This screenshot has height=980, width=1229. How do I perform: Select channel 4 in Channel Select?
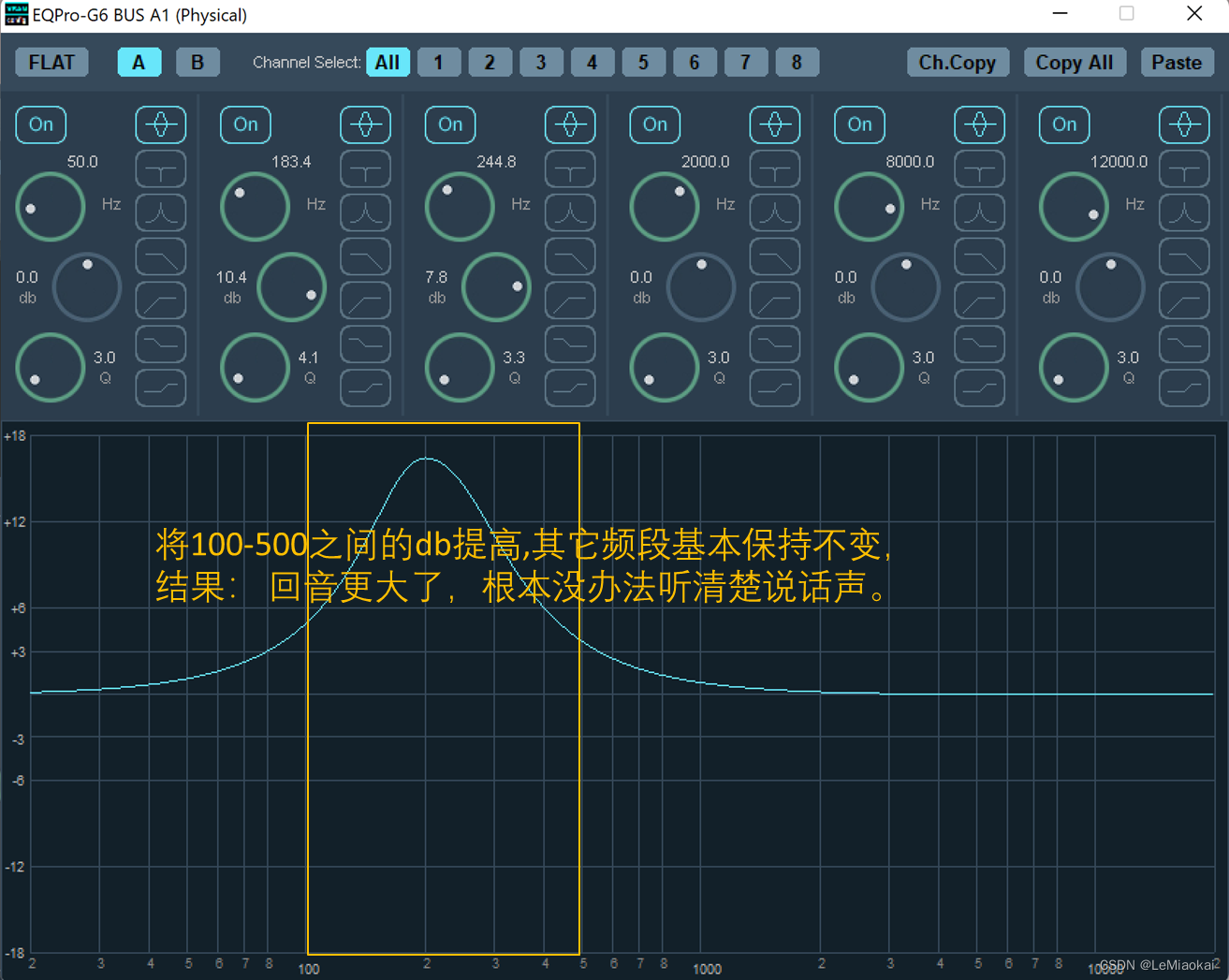pos(592,63)
